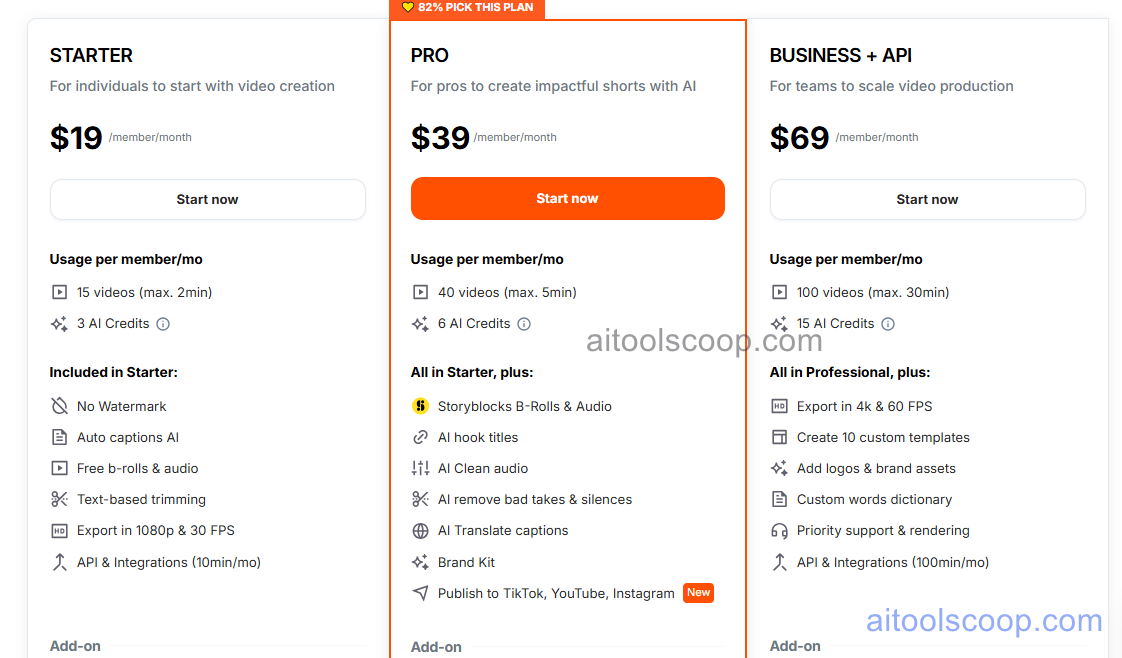Click the globe icon for AI Translate captions

[x=421, y=530]
